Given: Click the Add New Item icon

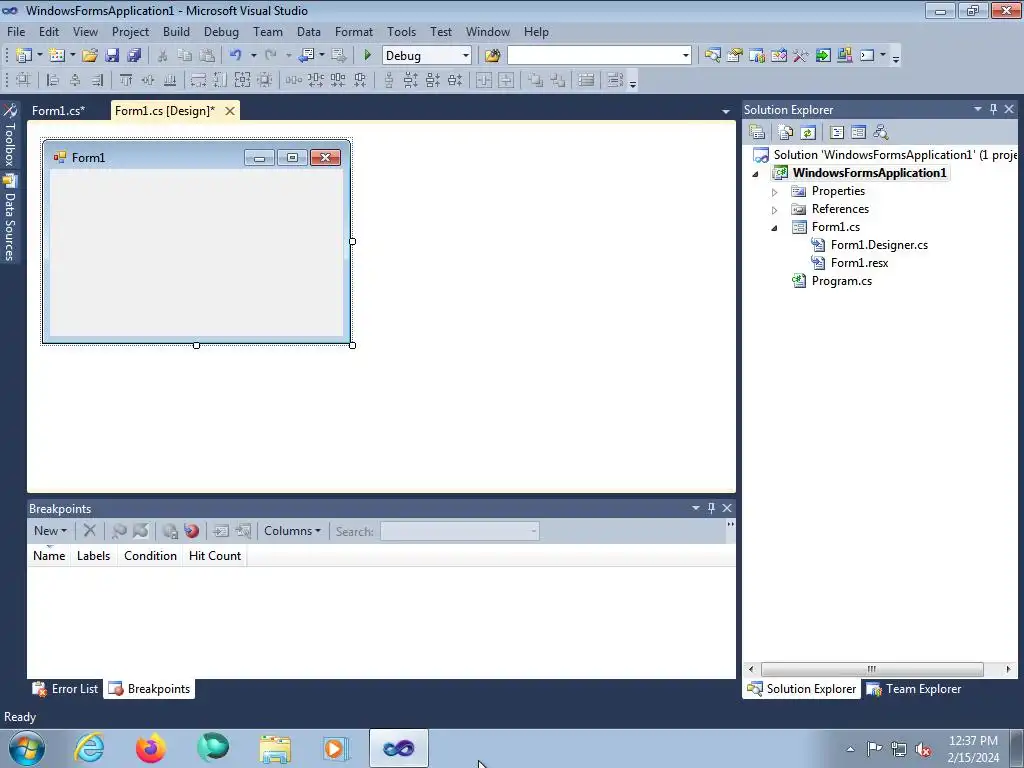Looking at the screenshot, I should pos(57,56).
